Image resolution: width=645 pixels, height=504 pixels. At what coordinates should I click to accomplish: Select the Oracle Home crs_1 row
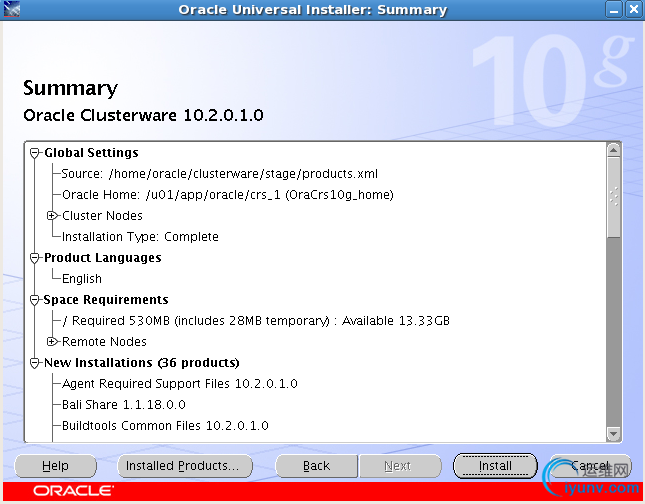227,195
